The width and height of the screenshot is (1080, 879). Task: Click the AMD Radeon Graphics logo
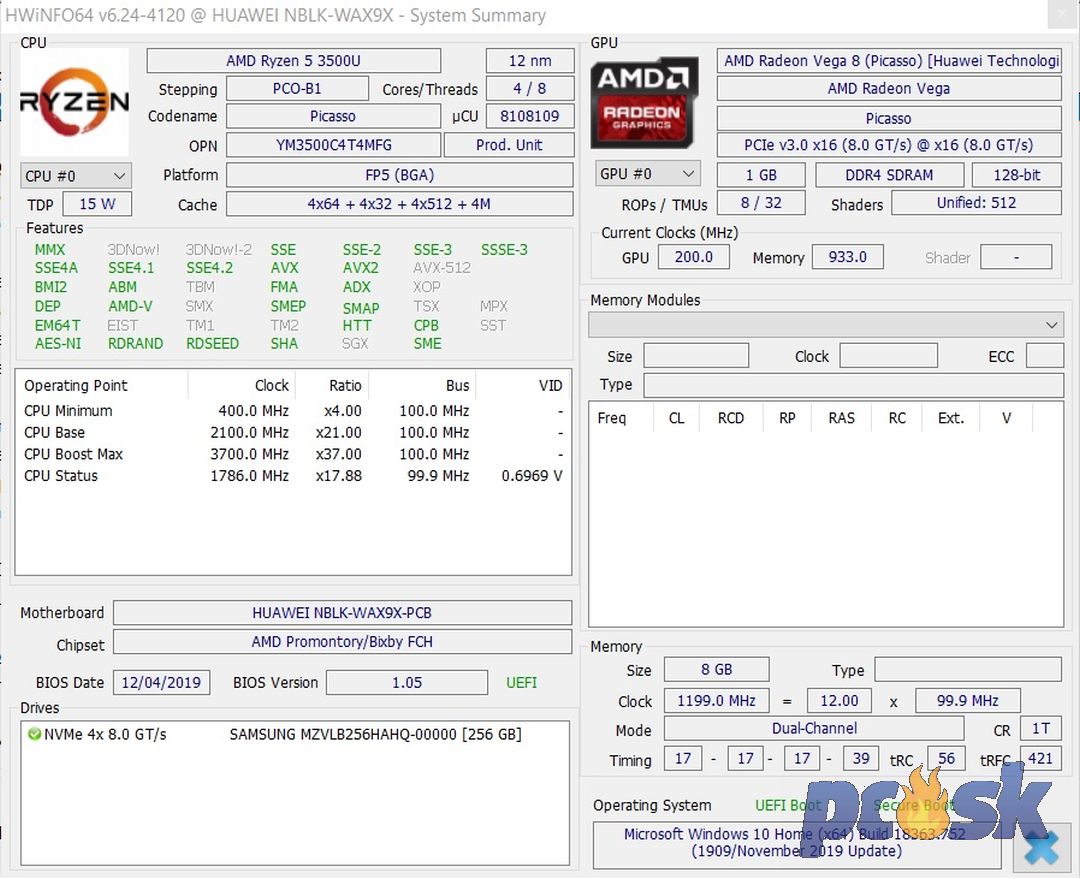tap(643, 102)
